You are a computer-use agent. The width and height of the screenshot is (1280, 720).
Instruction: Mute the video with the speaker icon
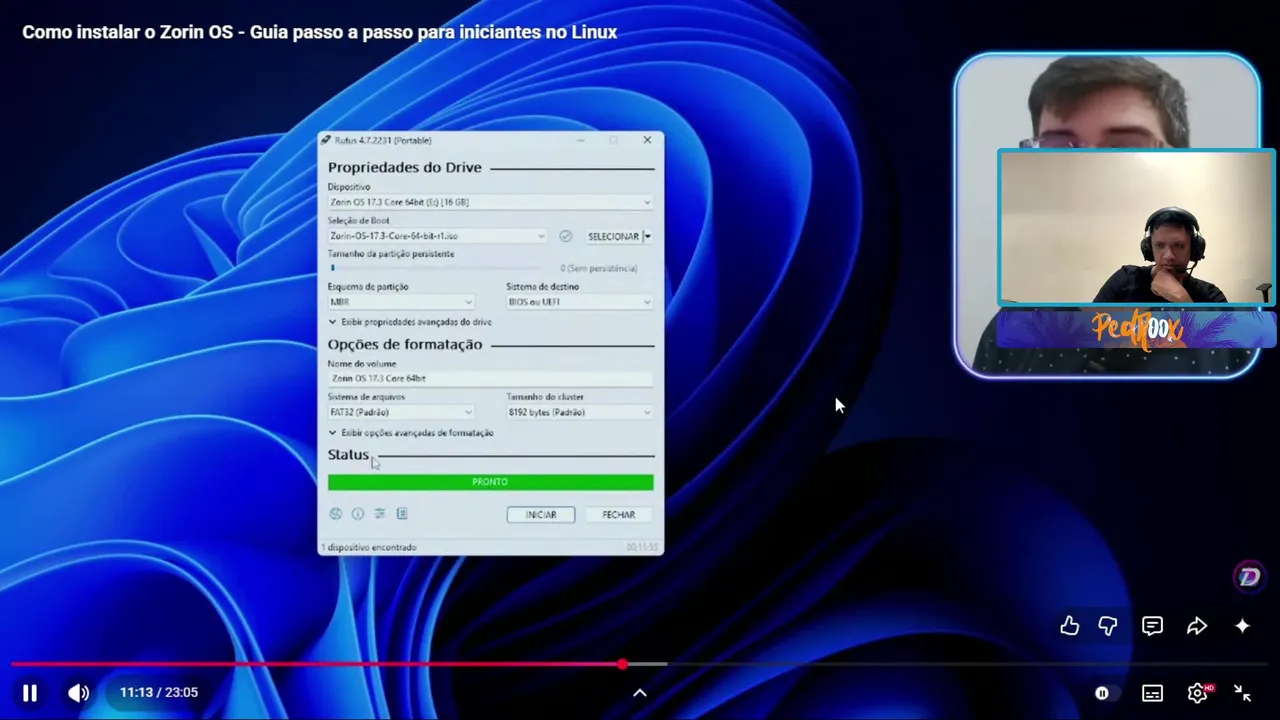tap(78, 692)
